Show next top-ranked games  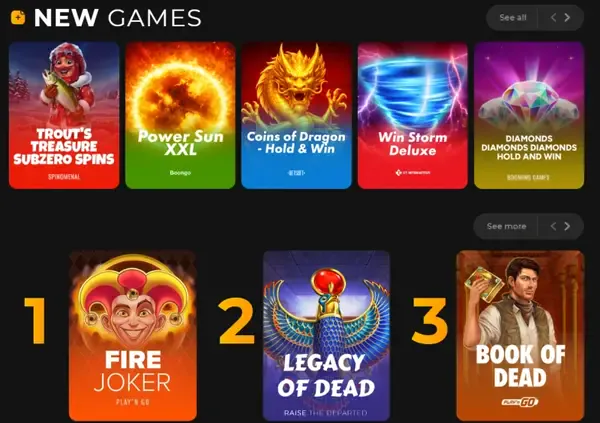(567, 226)
